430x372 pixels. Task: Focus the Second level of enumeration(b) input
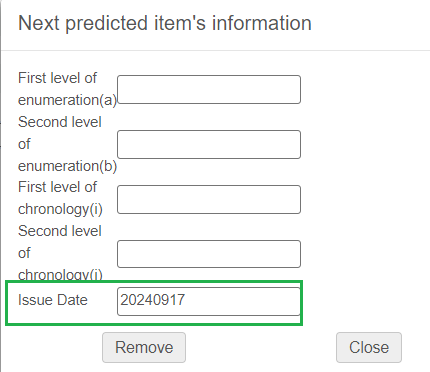click(209, 144)
